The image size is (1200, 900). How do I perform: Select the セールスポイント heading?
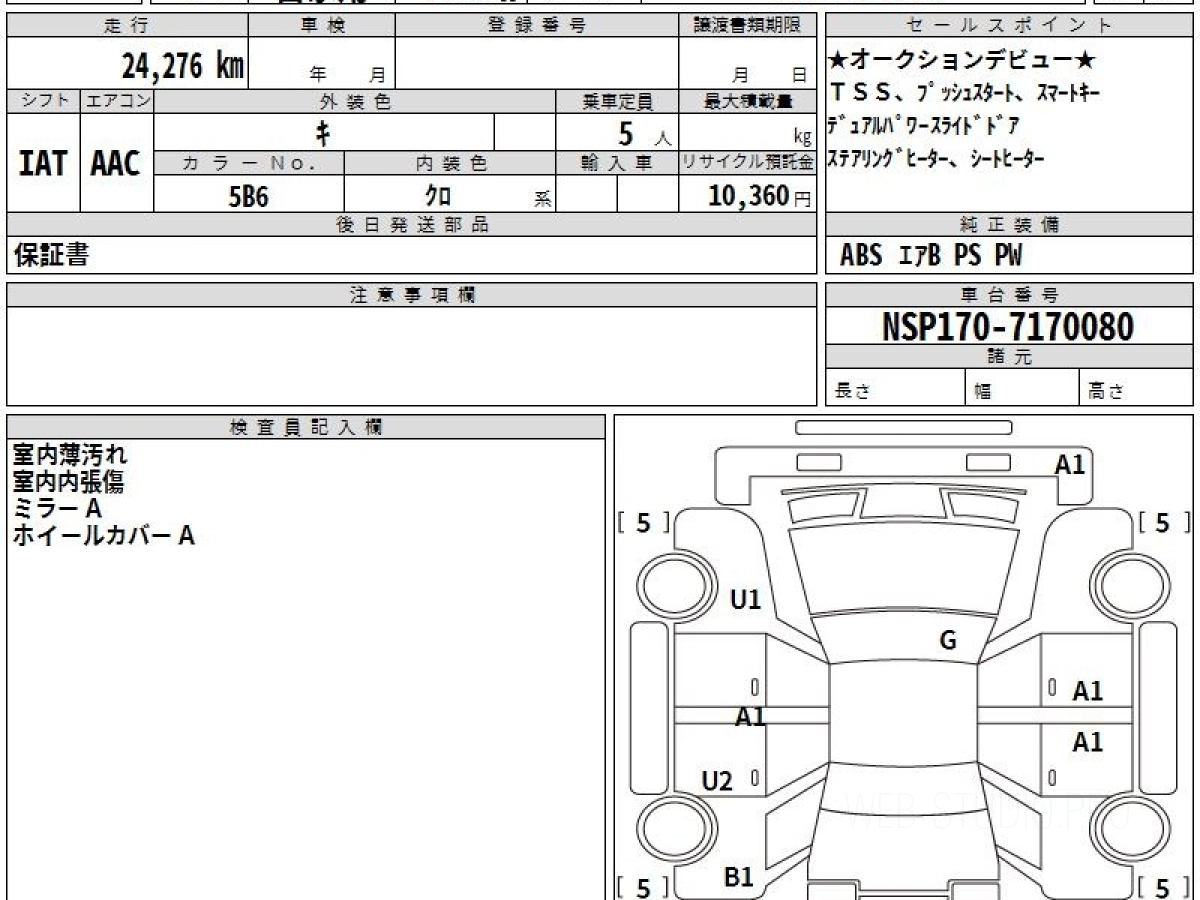point(1009,25)
